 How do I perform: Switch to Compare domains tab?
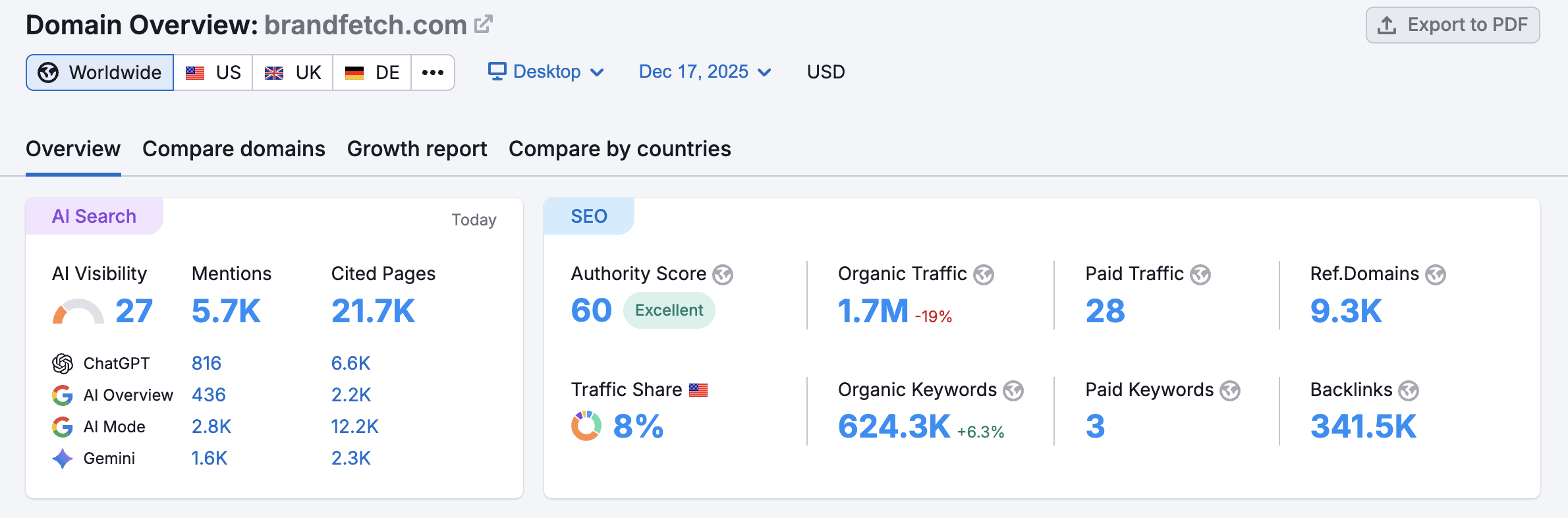coord(234,149)
